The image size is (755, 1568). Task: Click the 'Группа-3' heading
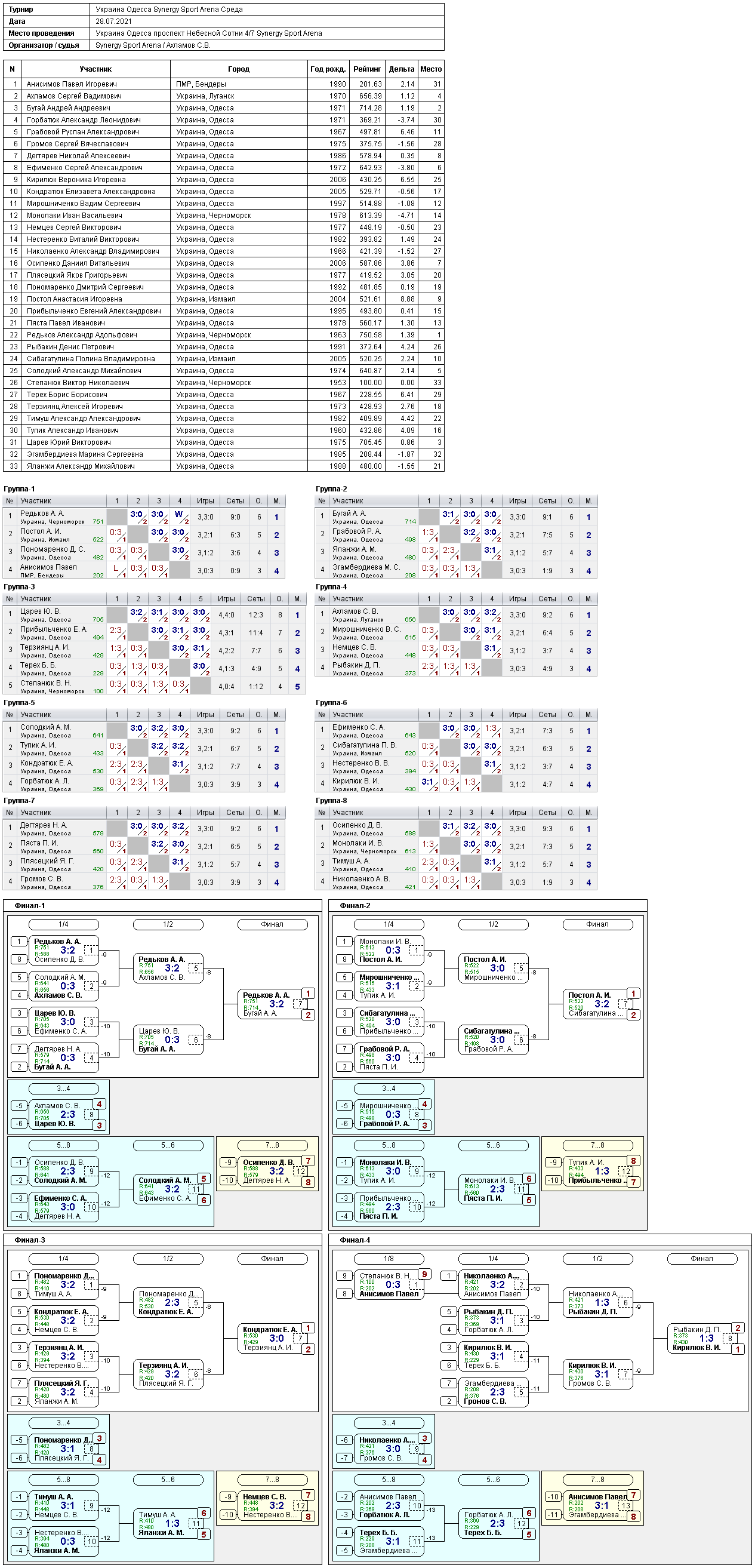click(19, 587)
